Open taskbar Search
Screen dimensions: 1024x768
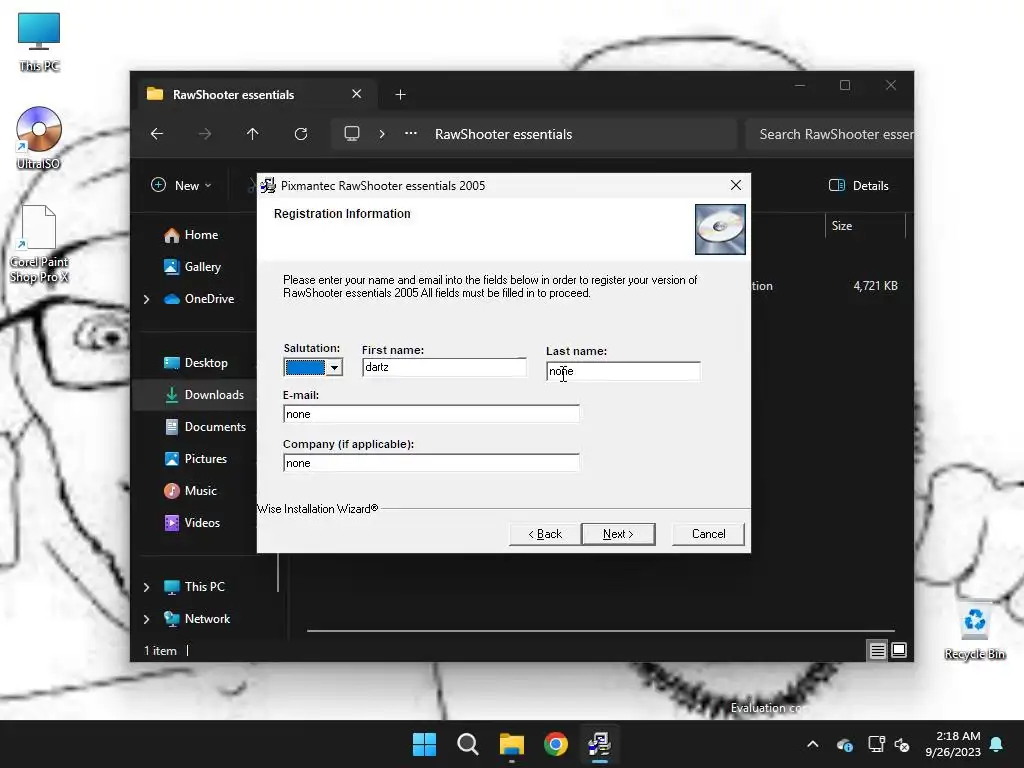(468, 744)
